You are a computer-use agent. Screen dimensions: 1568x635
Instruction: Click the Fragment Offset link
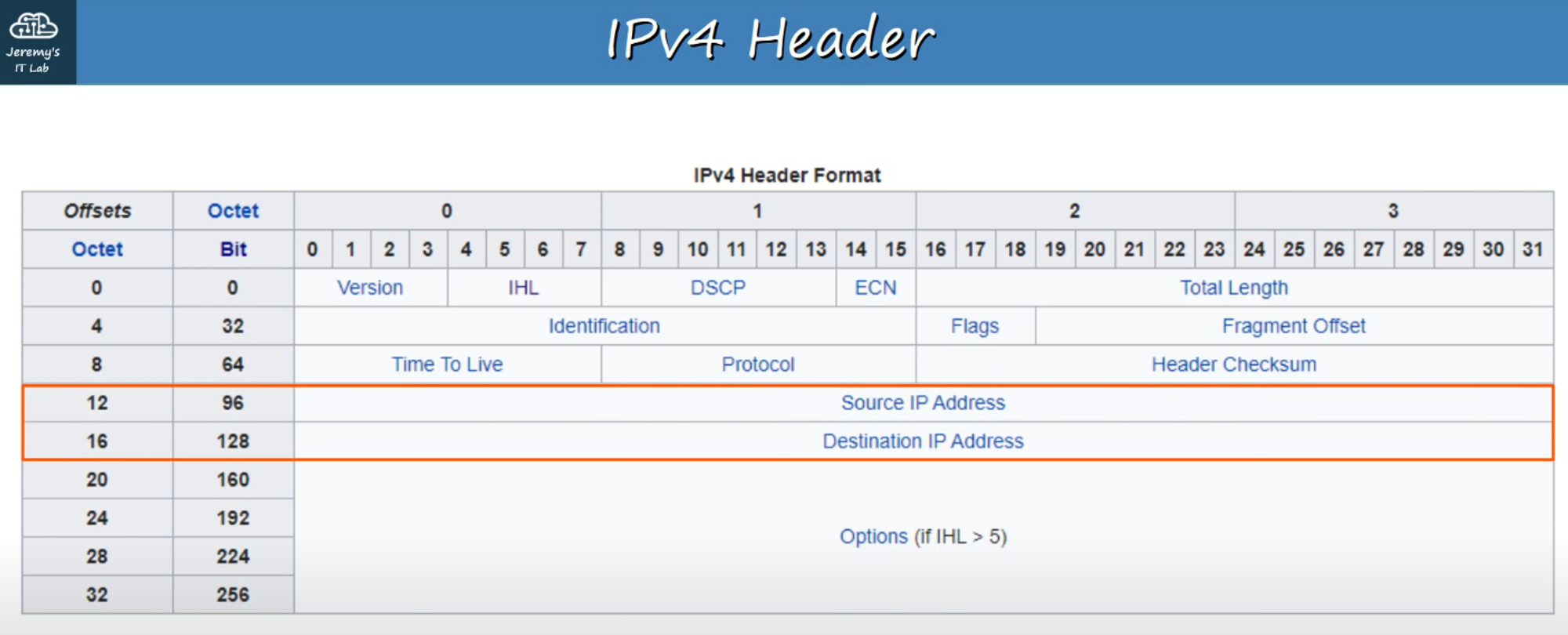point(1294,326)
